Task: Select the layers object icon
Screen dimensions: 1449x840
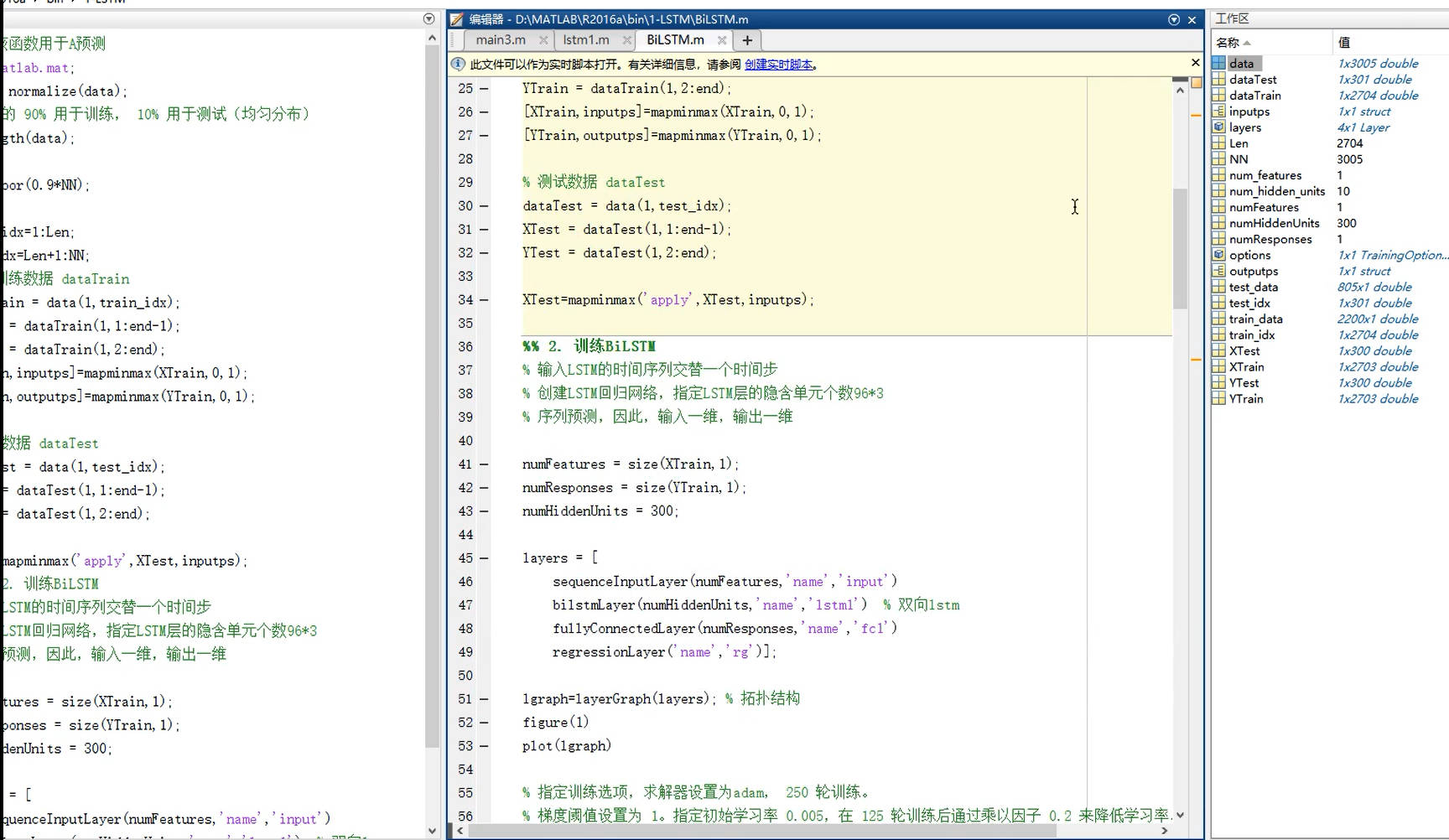Action: (x=1218, y=127)
